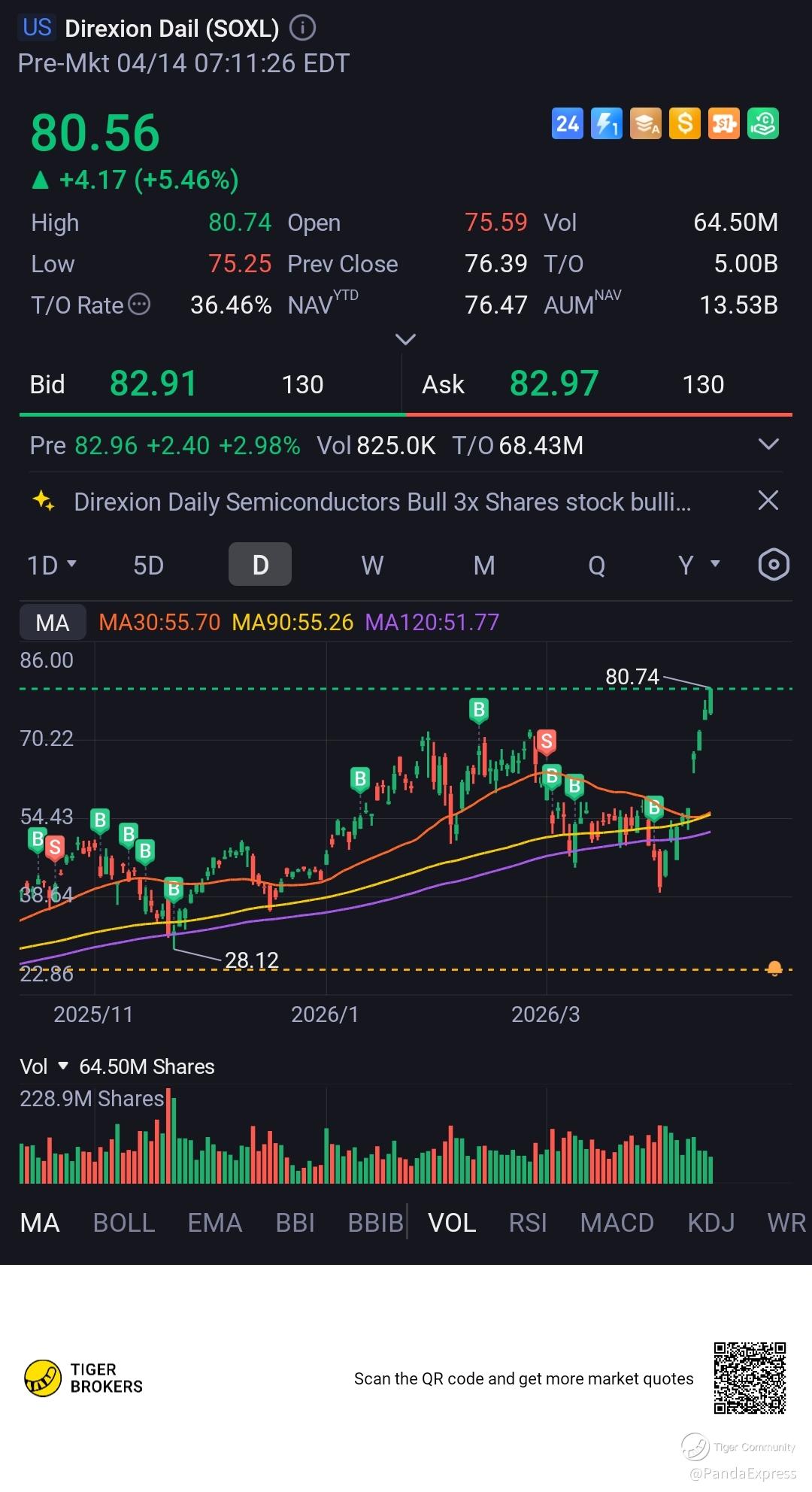The height and width of the screenshot is (1492, 812).
Task: Open the blue 24-hour trading badge
Action: [x=568, y=123]
